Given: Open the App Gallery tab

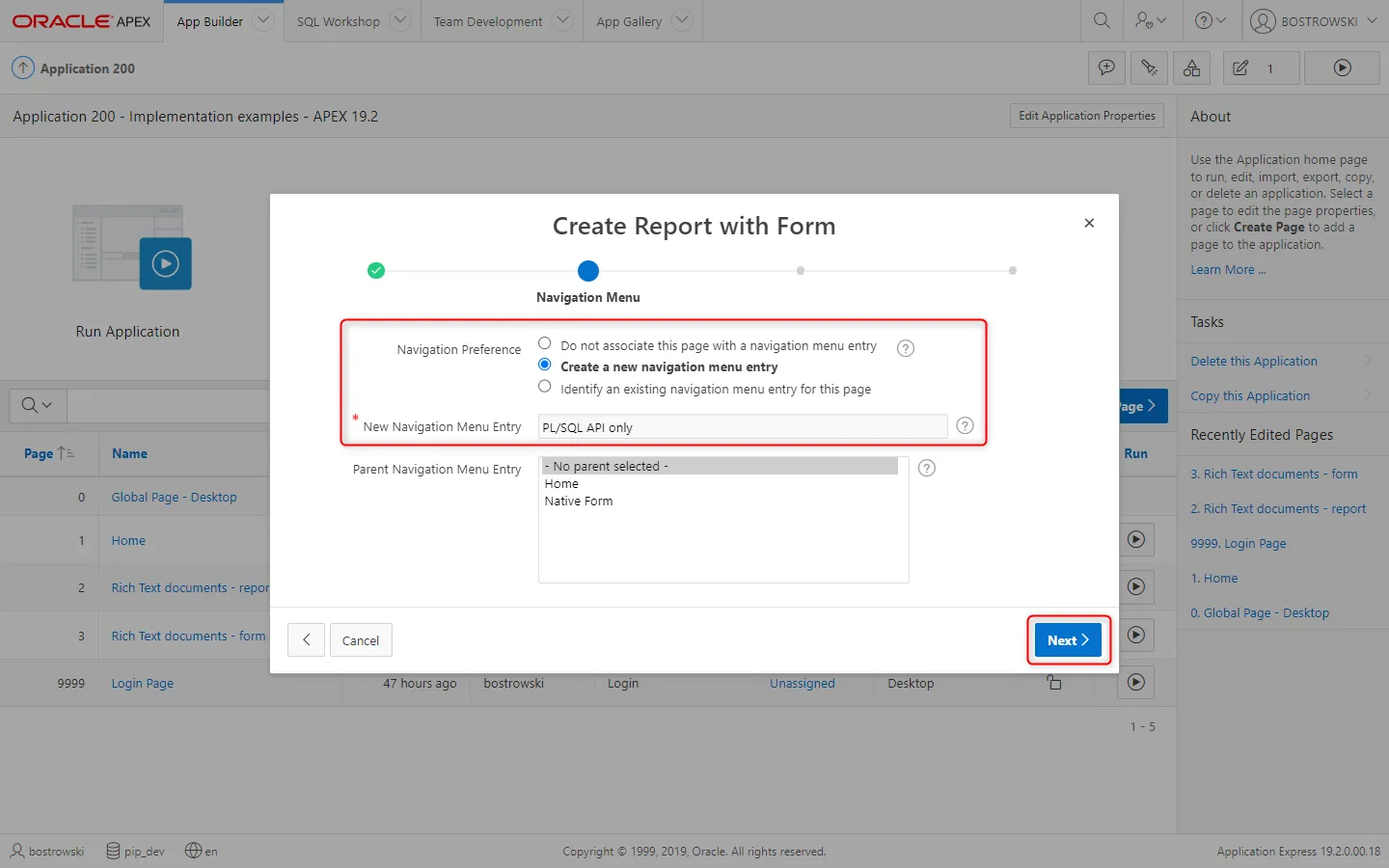Looking at the screenshot, I should (629, 21).
